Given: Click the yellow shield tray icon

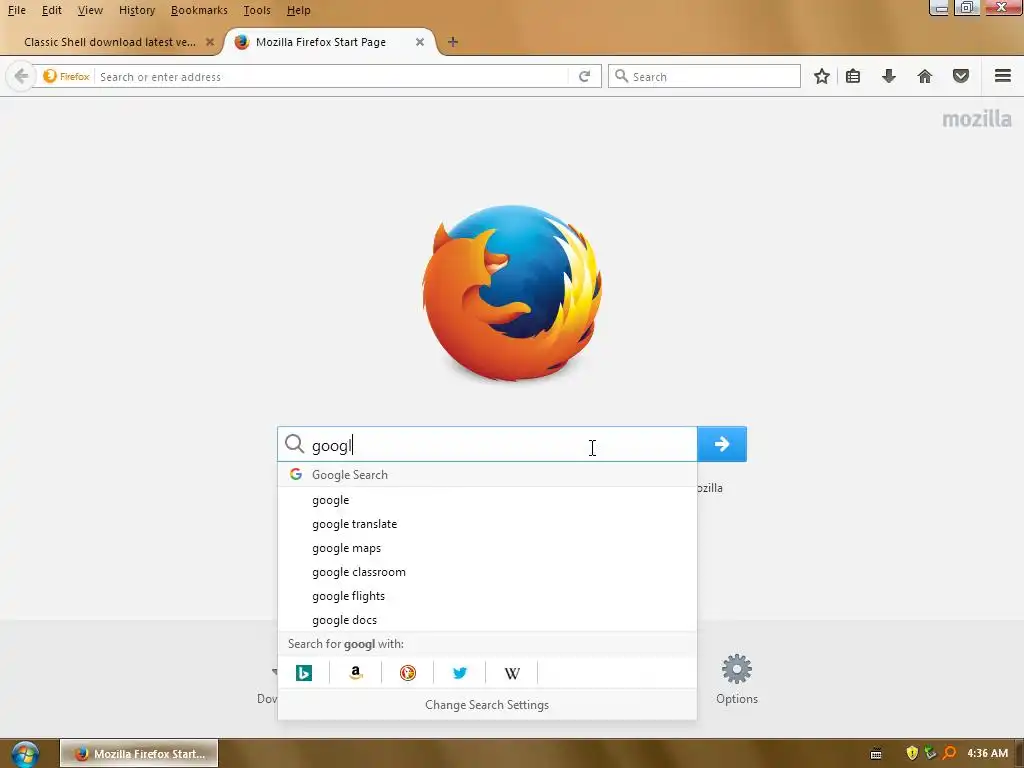Looking at the screenshot, I should click(912, 753).
